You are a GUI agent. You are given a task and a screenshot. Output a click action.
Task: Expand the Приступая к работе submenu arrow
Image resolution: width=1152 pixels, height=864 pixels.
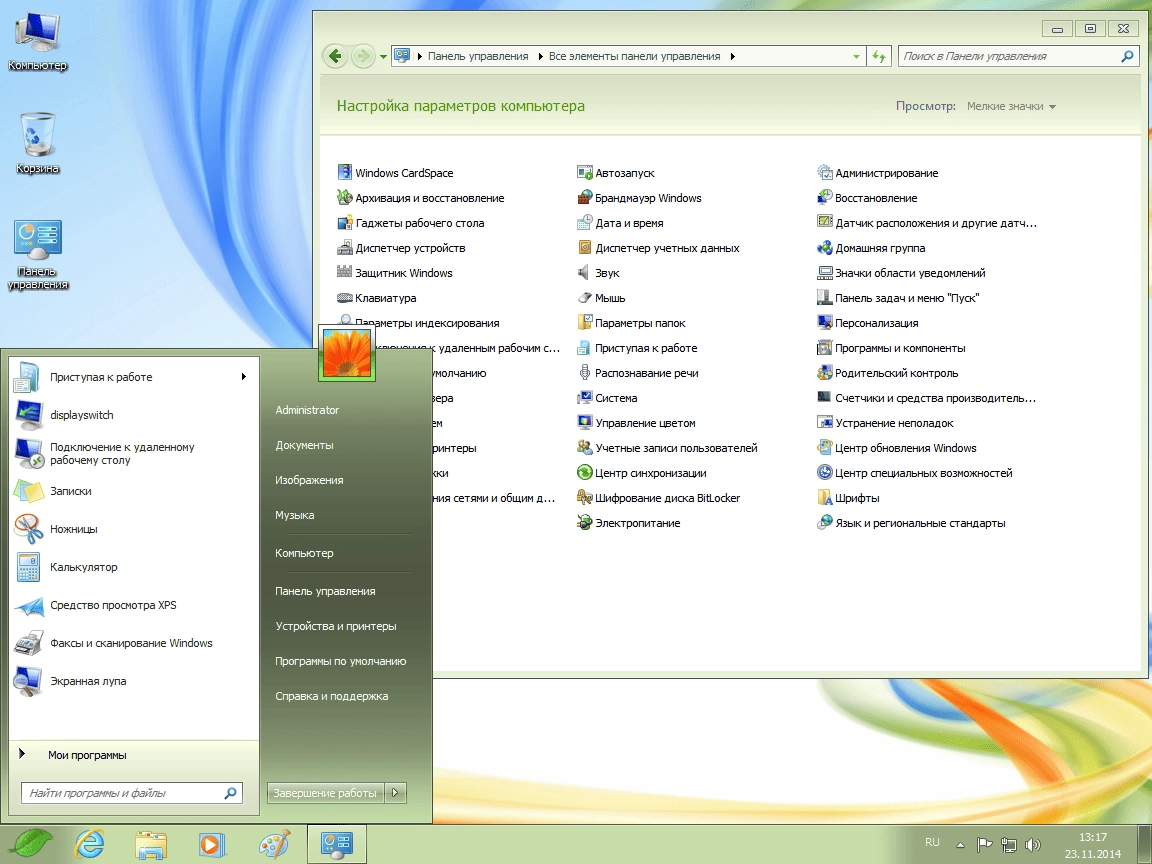pyautogui.click(x=243, y=377)
